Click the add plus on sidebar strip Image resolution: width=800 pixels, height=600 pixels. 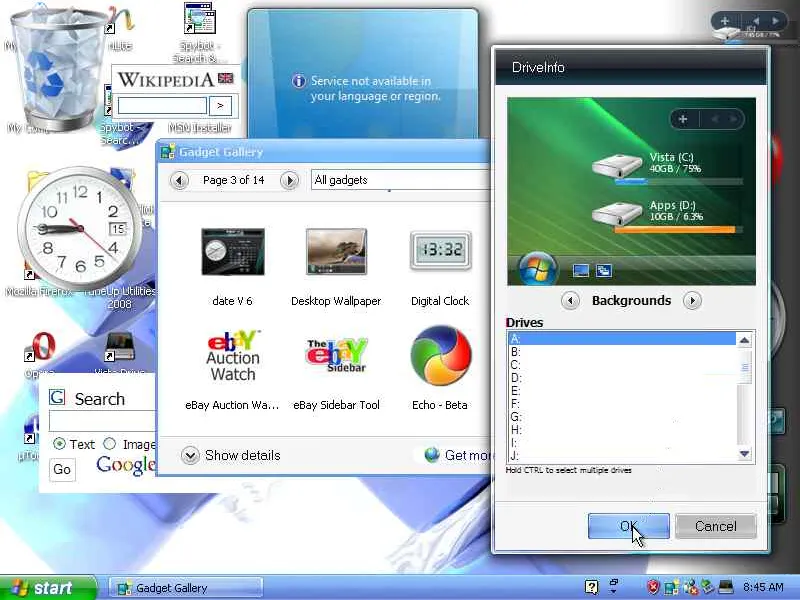click(724, 21)
